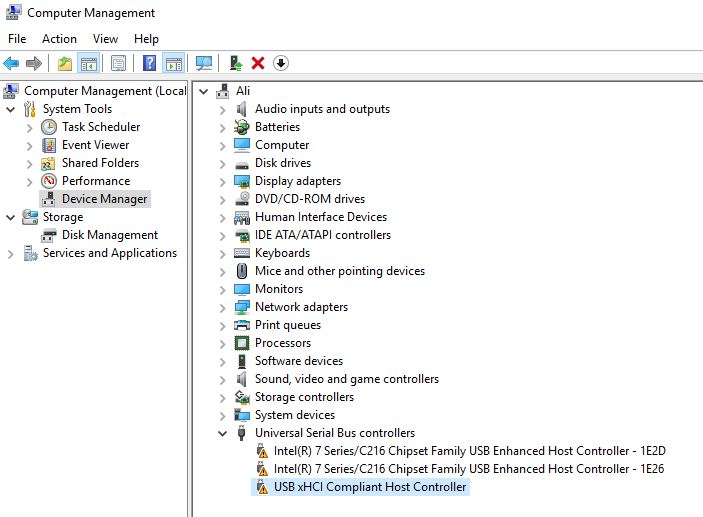Open the File menu
703x517 pixels.
[x=17, y=38]
